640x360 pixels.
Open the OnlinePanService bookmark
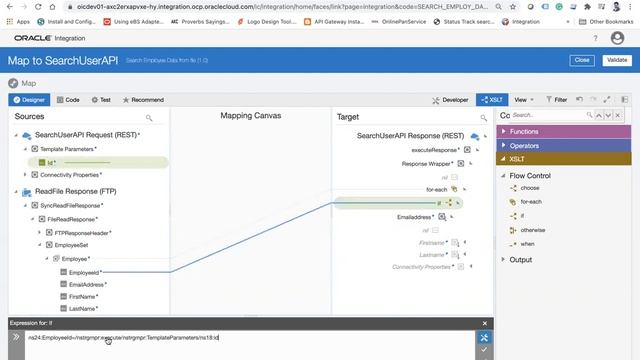click(399, 22)
